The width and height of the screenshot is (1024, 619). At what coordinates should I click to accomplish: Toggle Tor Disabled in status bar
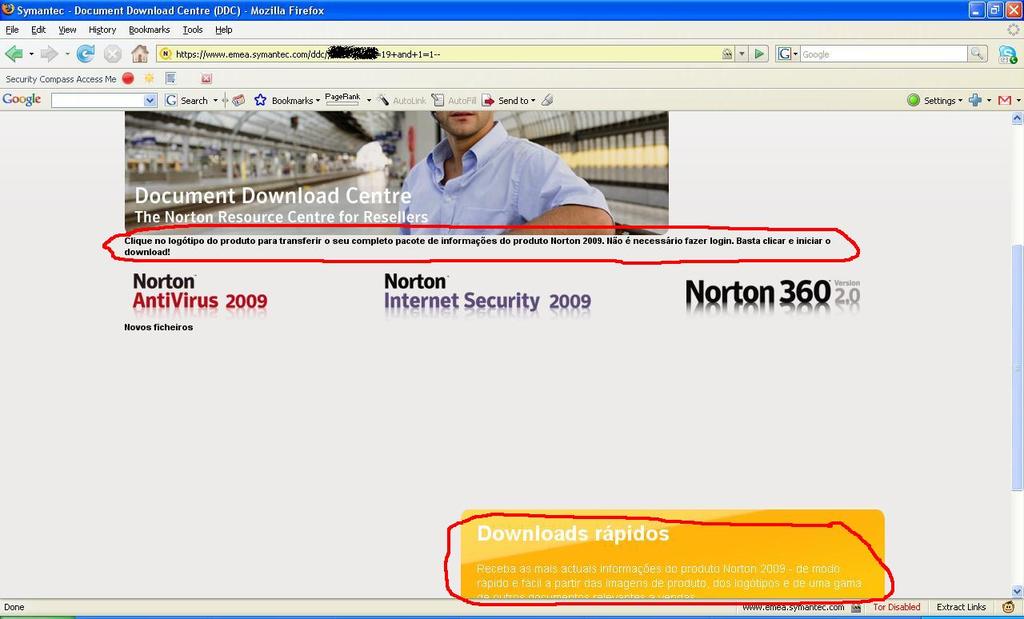point(896,607)
